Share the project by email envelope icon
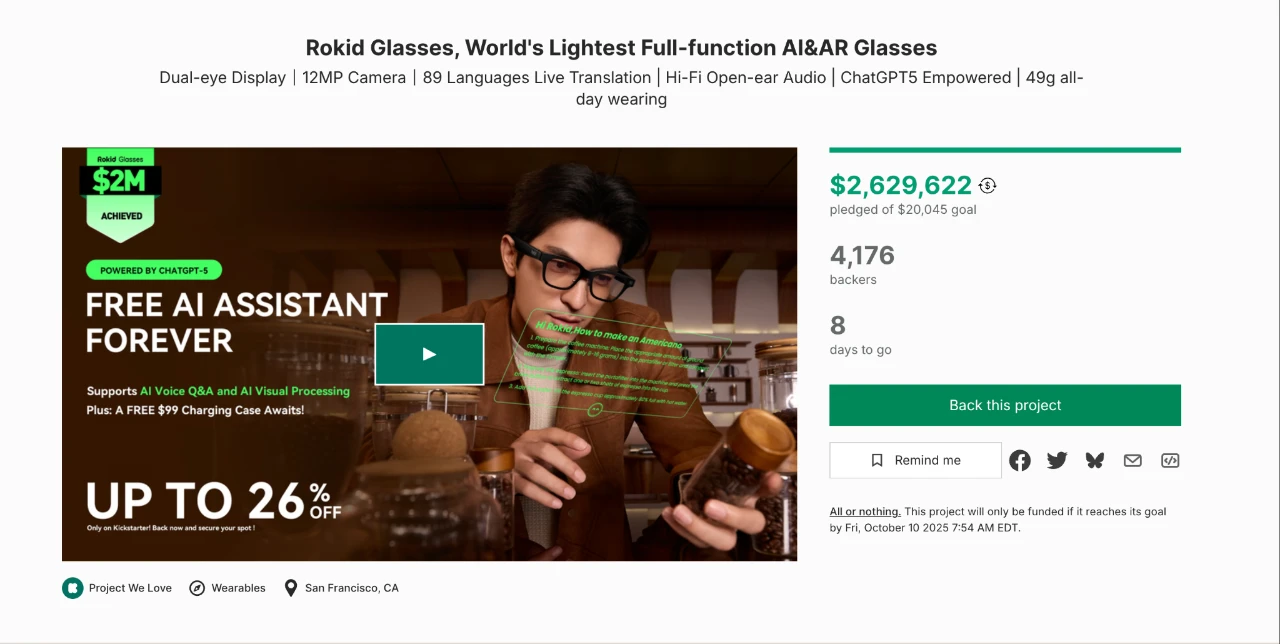Image resolution: width=1280 pixels, height=644 pixels. point(1132,460)
